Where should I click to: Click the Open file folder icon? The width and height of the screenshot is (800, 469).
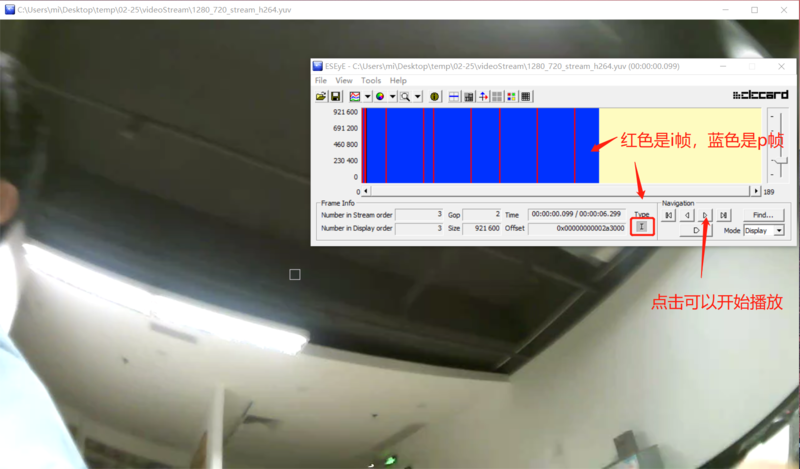pyautogui.click(x=321, y=97)
